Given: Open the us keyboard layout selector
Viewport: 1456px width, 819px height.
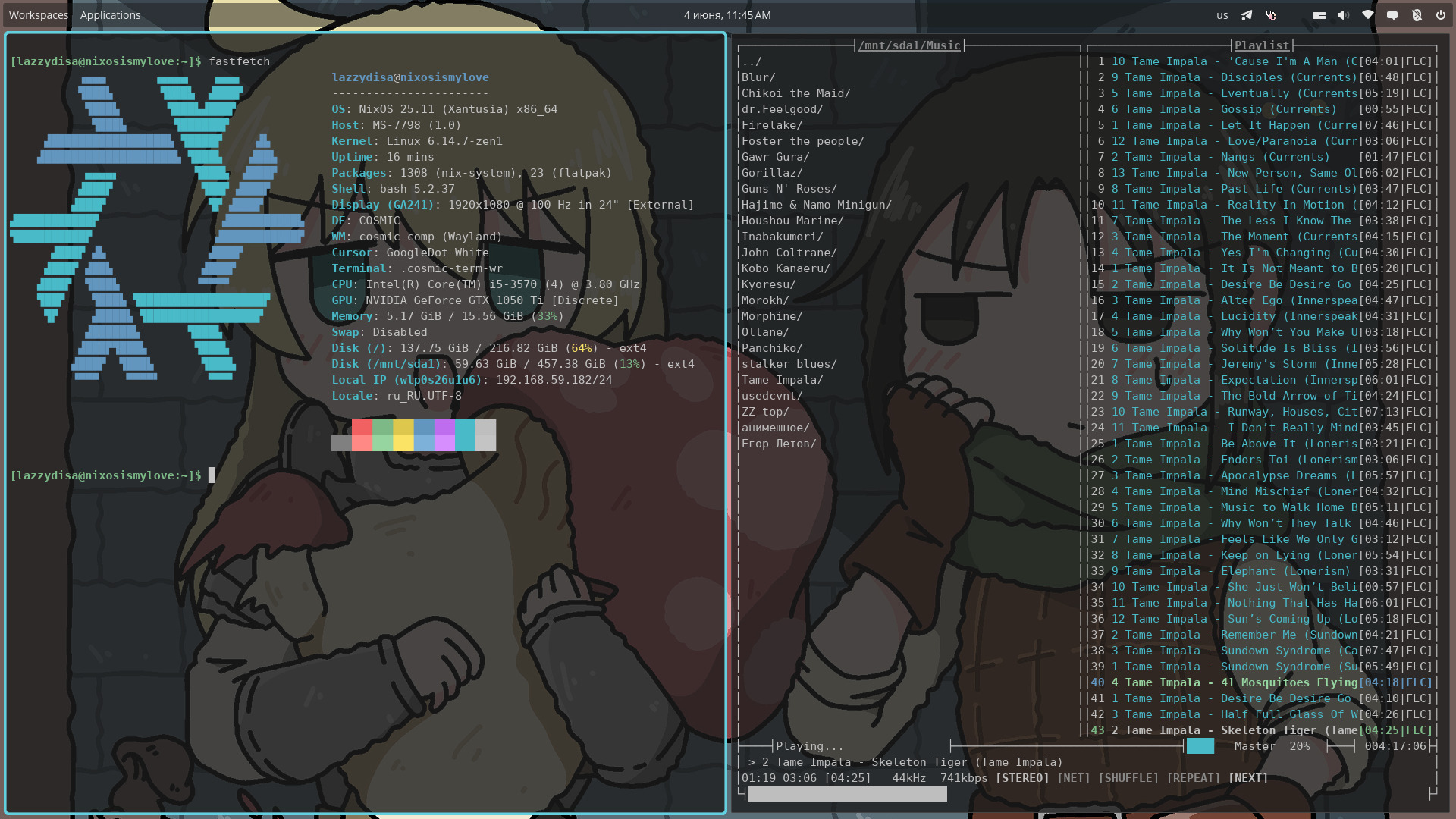Looking at the screenshot, I should click(x=1222, y=15).
